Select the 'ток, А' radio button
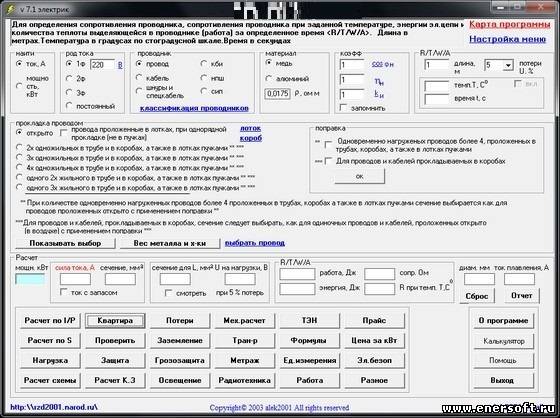 point(19,64)
